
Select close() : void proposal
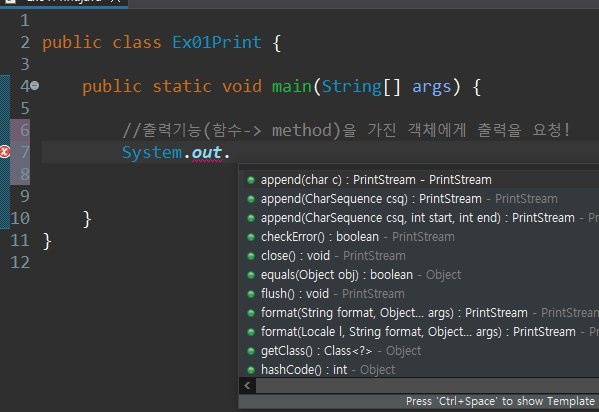click(421, 256)
